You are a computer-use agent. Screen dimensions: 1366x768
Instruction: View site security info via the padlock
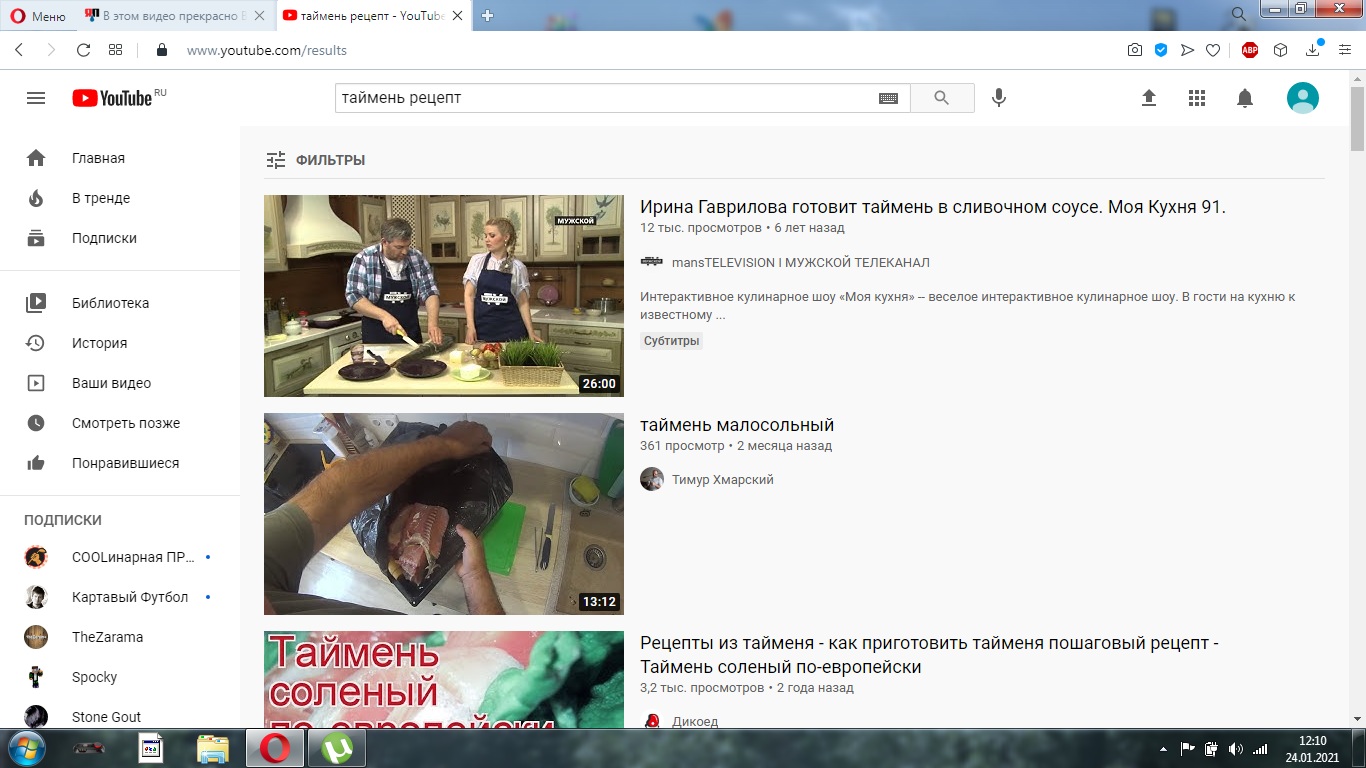click(161, 50)
